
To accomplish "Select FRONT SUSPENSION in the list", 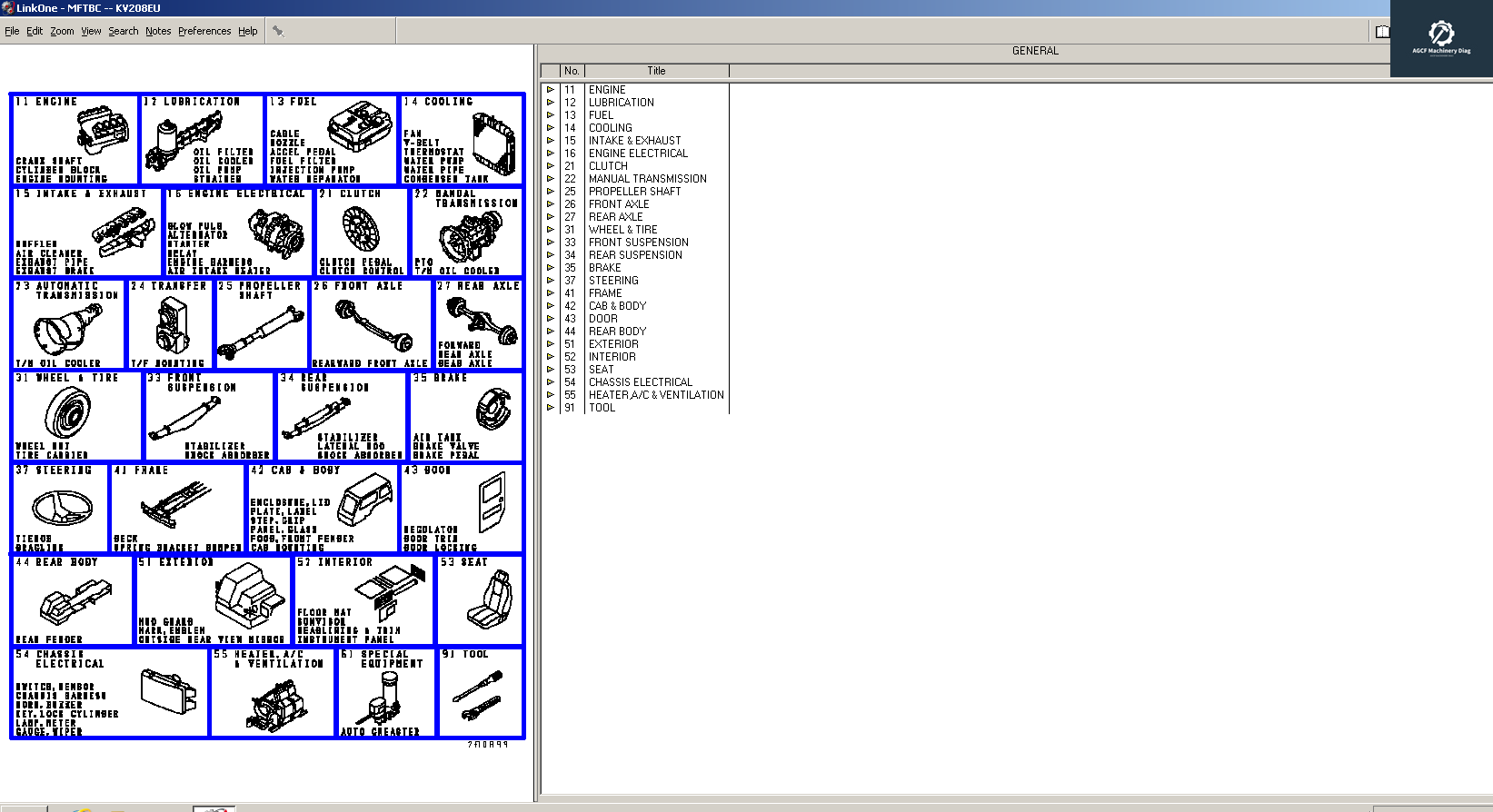I will (x=638, y=243).
